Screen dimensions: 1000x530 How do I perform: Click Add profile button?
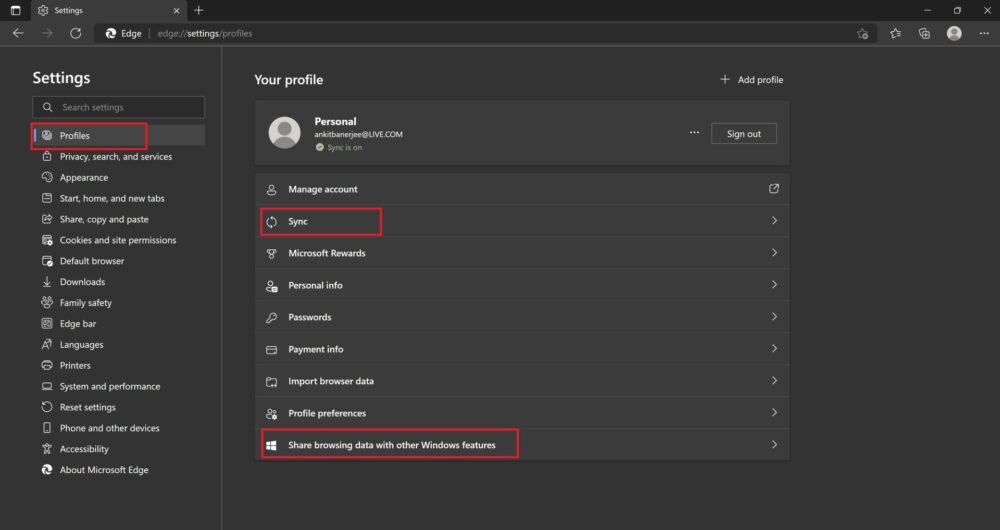pyautogui.click(x=751, y=80)
